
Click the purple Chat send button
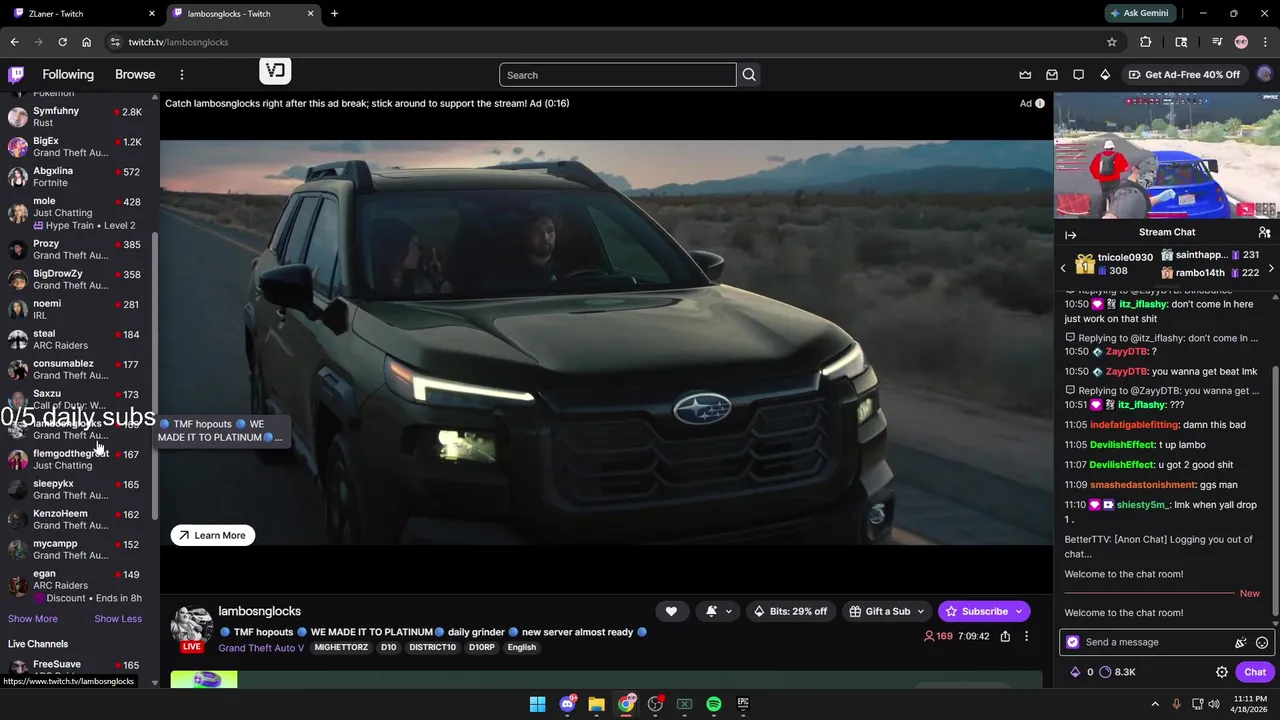1254,672
